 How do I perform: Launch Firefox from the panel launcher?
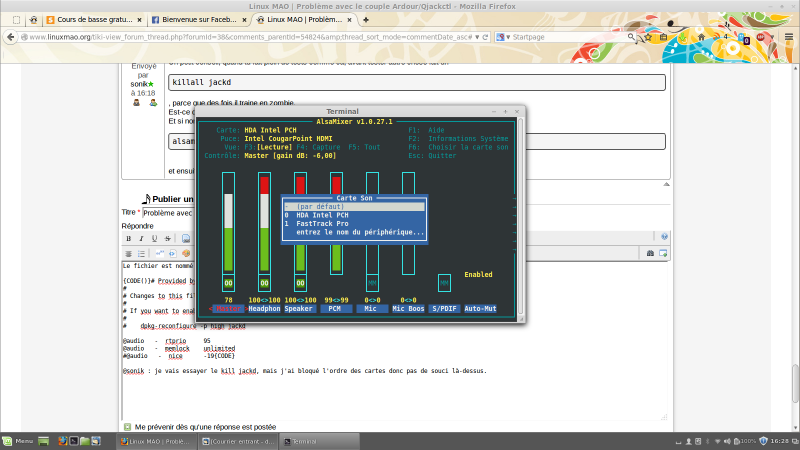(62, 441)
